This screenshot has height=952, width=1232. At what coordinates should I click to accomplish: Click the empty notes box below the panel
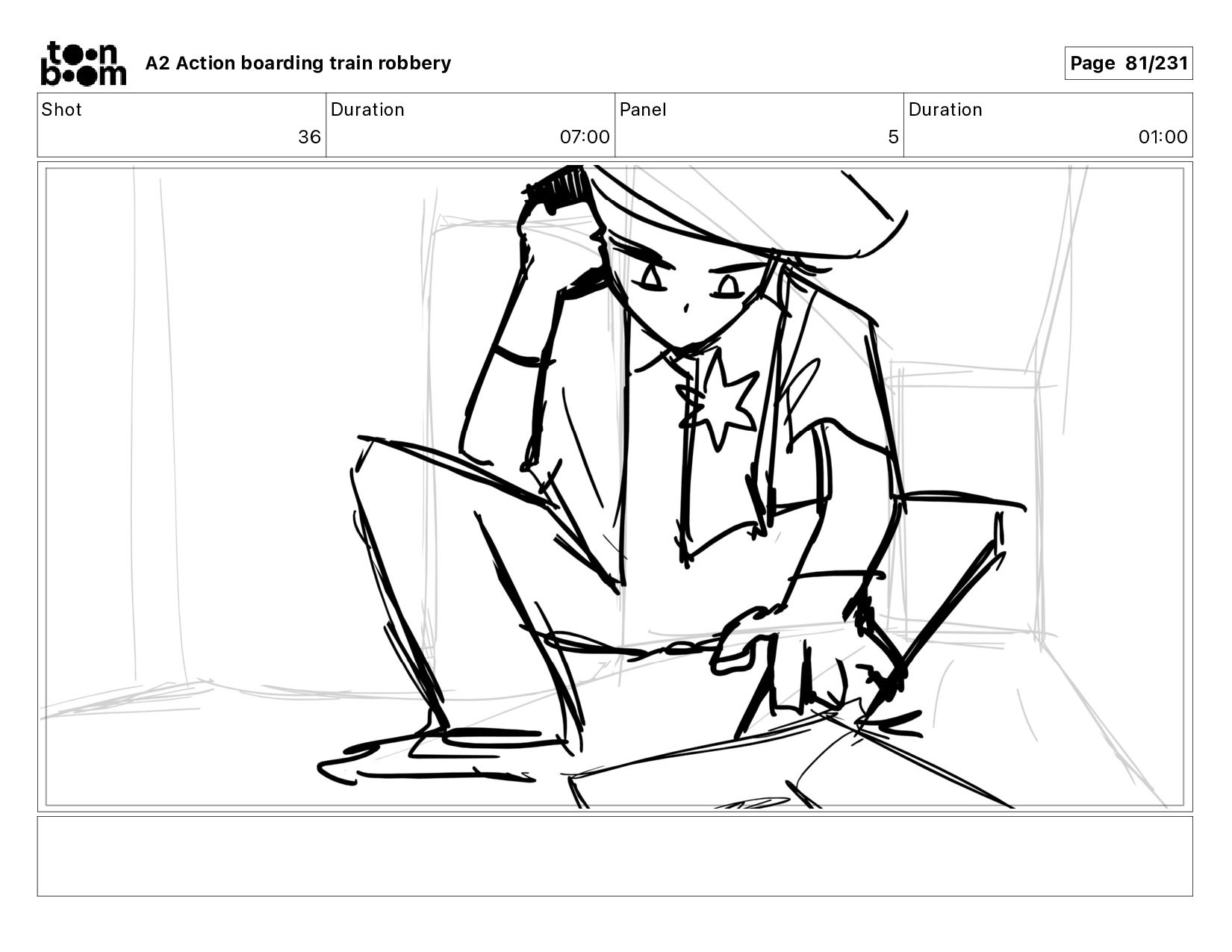[615, 856]
